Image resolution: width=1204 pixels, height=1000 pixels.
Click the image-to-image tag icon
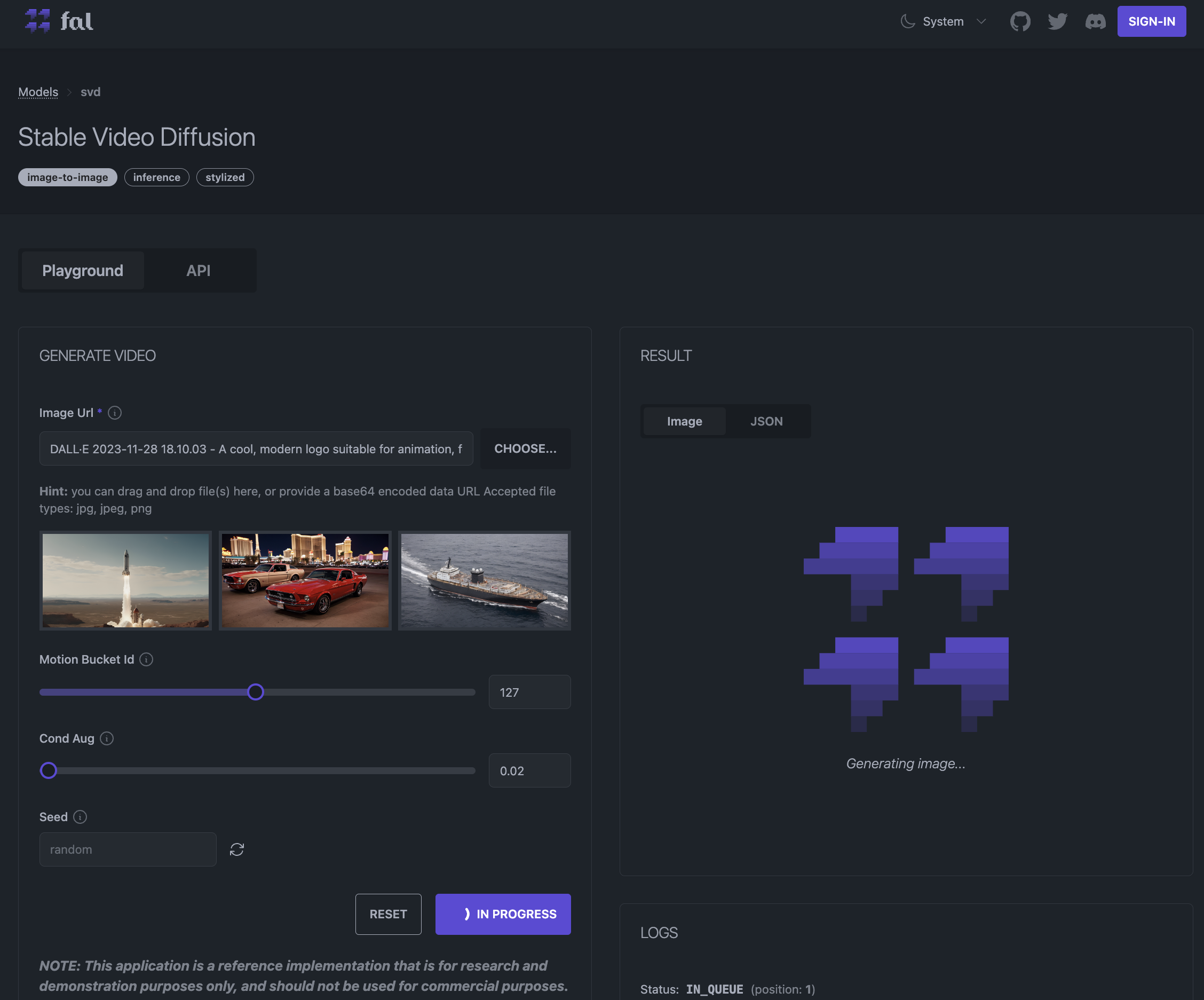[x=68, y=177]
